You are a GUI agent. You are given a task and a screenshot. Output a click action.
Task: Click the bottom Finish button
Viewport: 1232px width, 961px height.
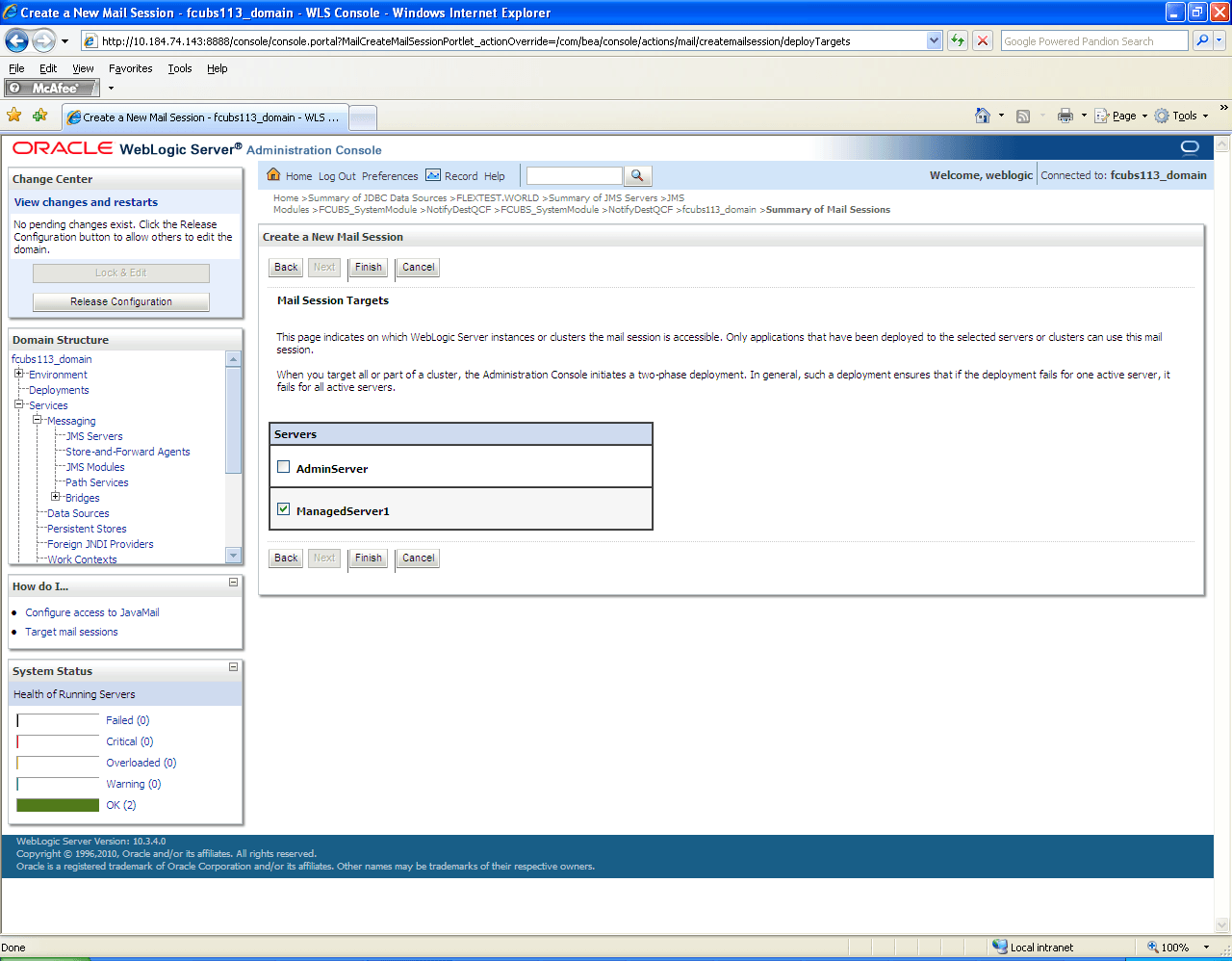(368, 558)
